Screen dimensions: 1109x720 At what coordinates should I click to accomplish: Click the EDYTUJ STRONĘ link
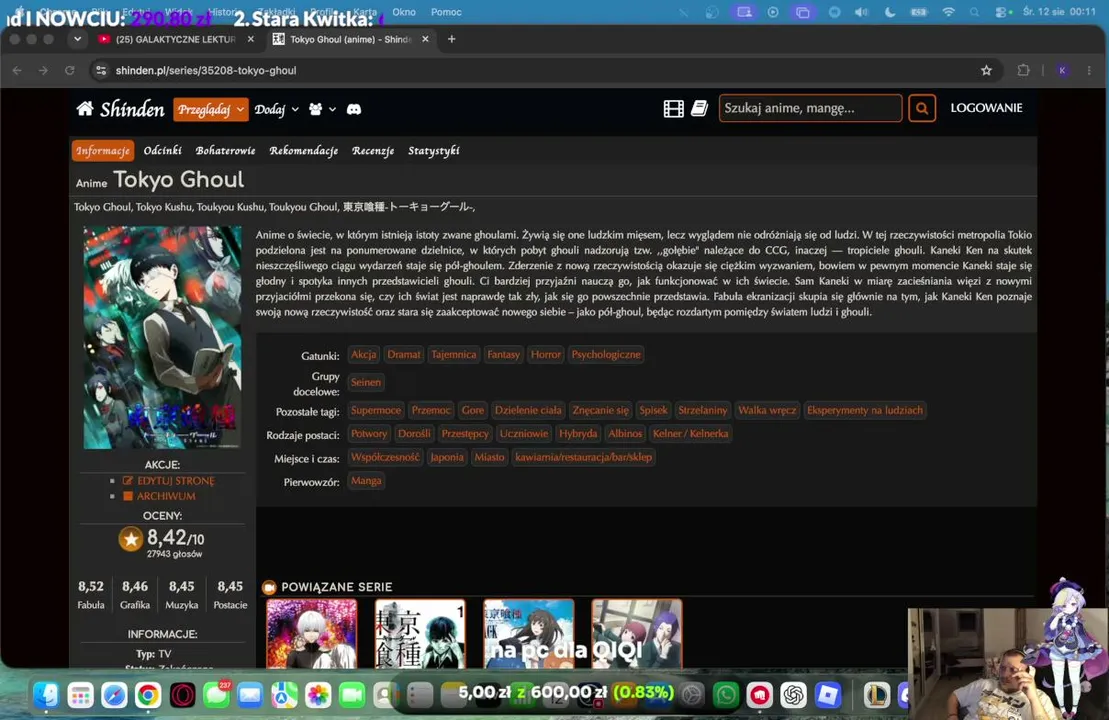click(175, 480)
